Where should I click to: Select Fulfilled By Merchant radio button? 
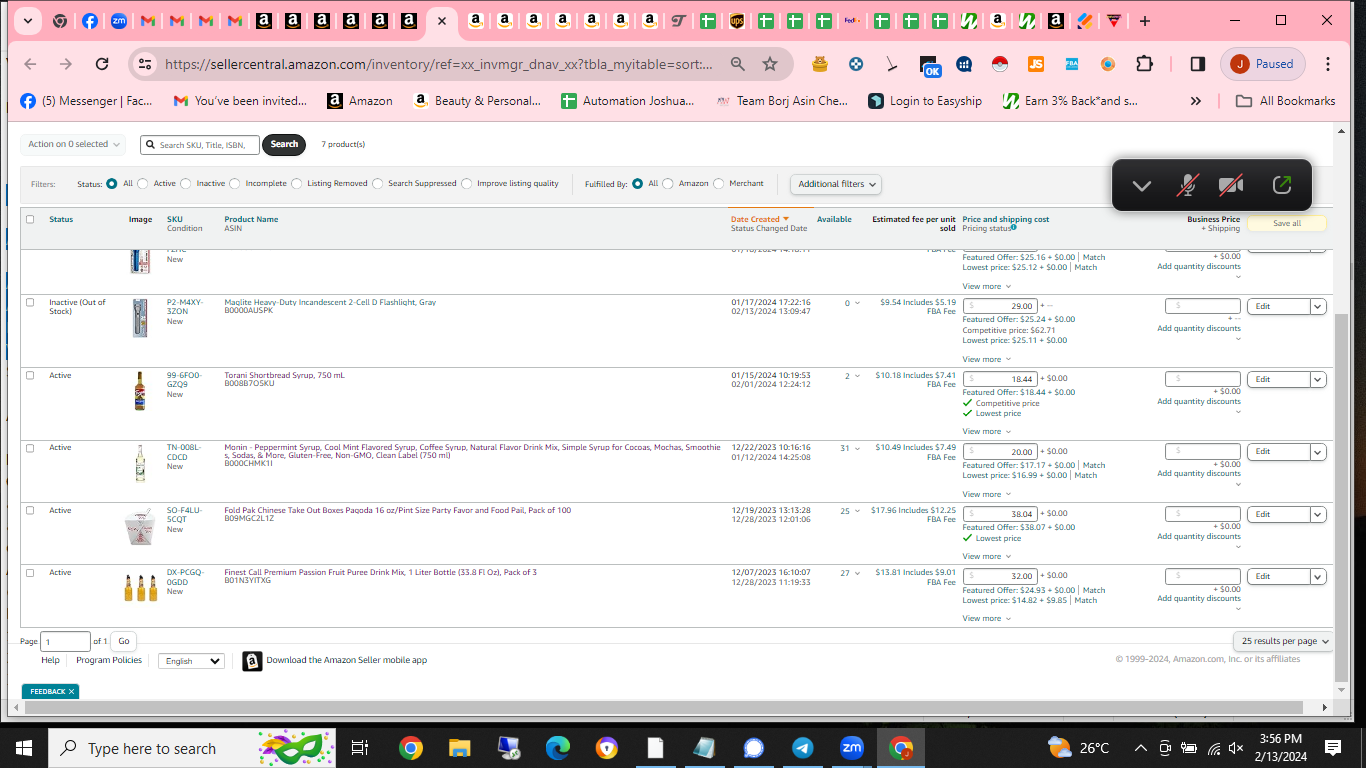coord(719,184)
